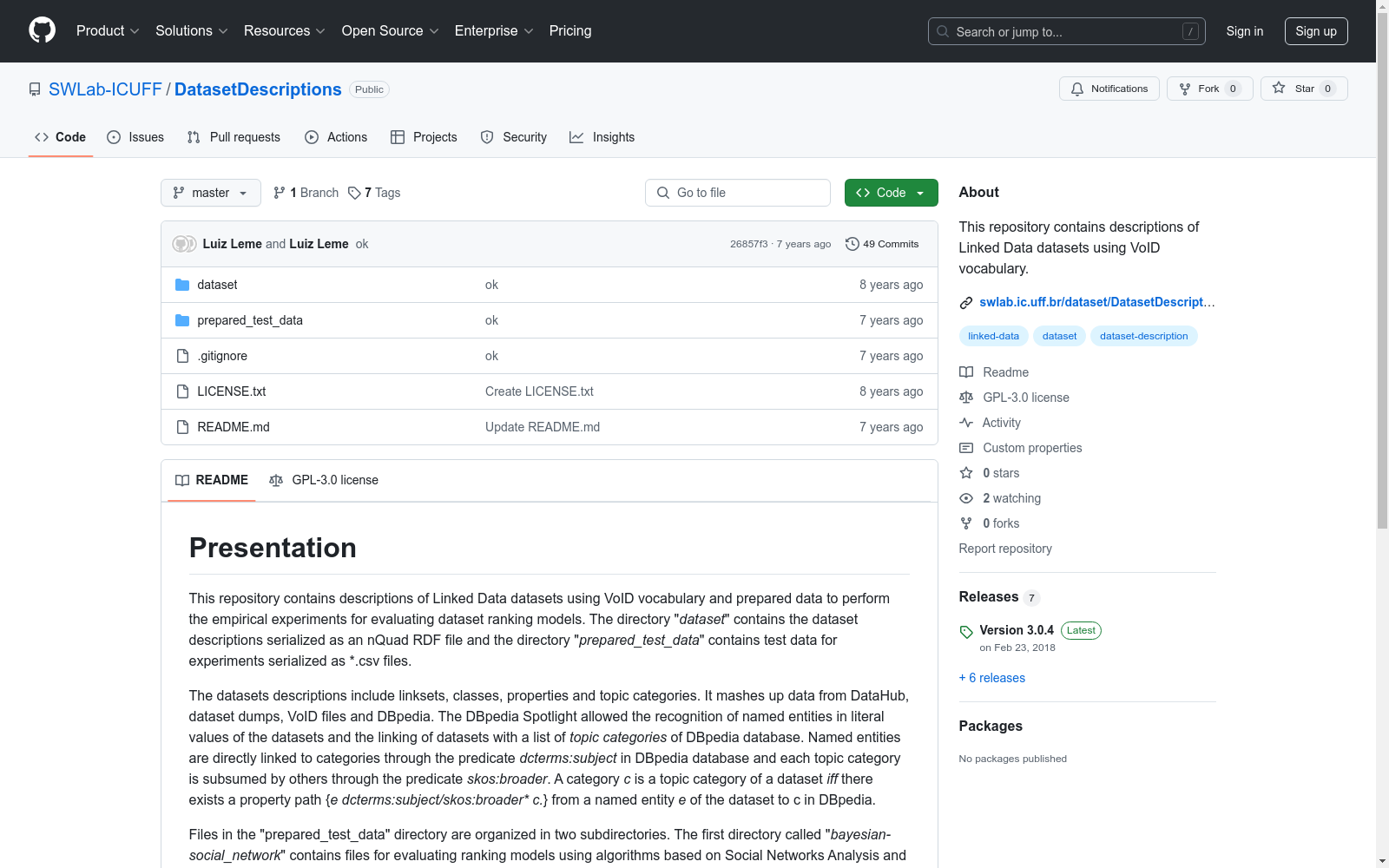This screenshot has height=868, width=1389.
Task: Expand the Open Source menu
Action: tap(391, 31)
